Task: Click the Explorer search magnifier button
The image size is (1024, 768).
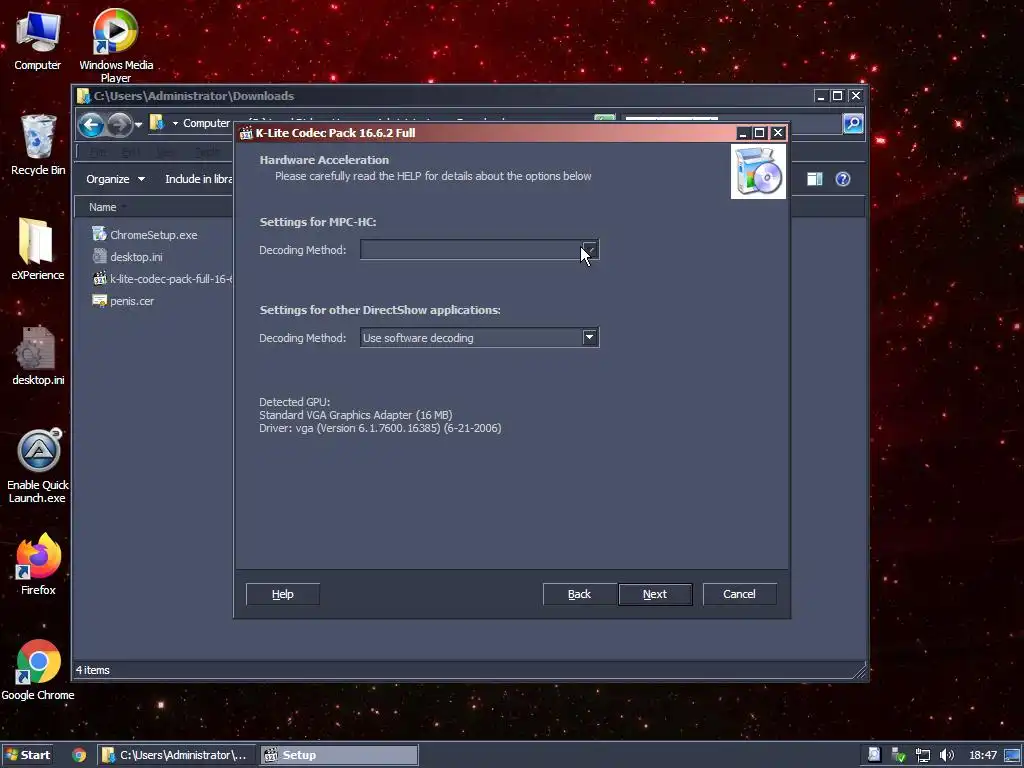Action: point(853,123)
